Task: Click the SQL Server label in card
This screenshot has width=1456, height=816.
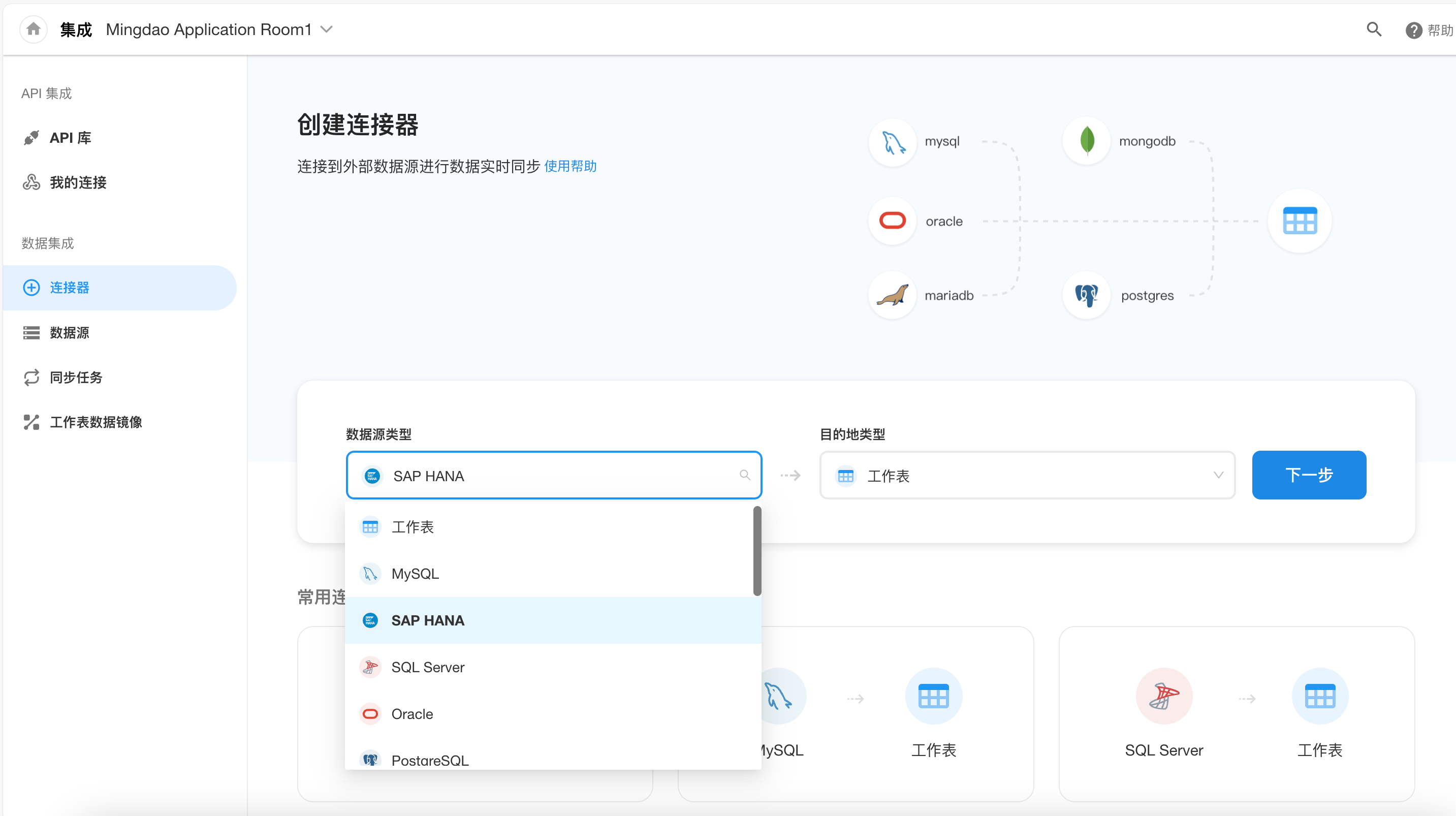Action: click(x=1164, y=750)
